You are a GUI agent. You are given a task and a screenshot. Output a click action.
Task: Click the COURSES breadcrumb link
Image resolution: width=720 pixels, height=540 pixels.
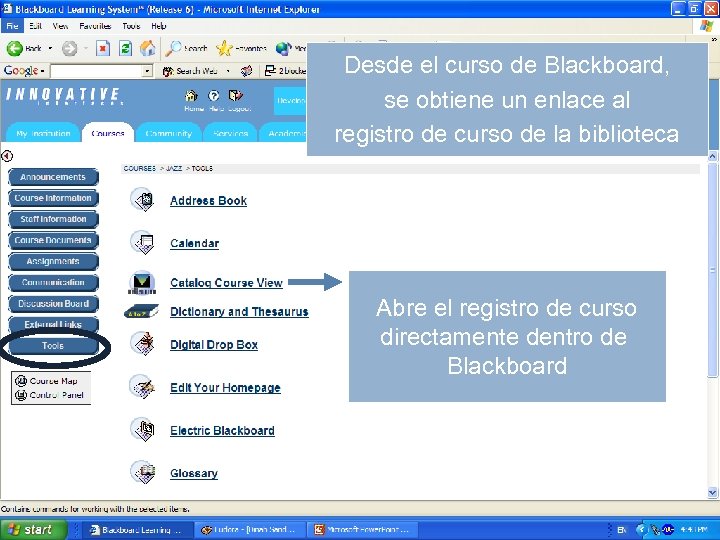click(140, 169)
